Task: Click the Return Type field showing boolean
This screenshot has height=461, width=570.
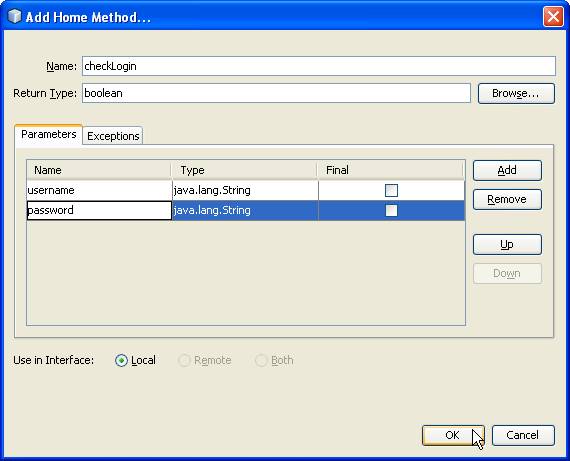Action: click(x=276, y=93)
